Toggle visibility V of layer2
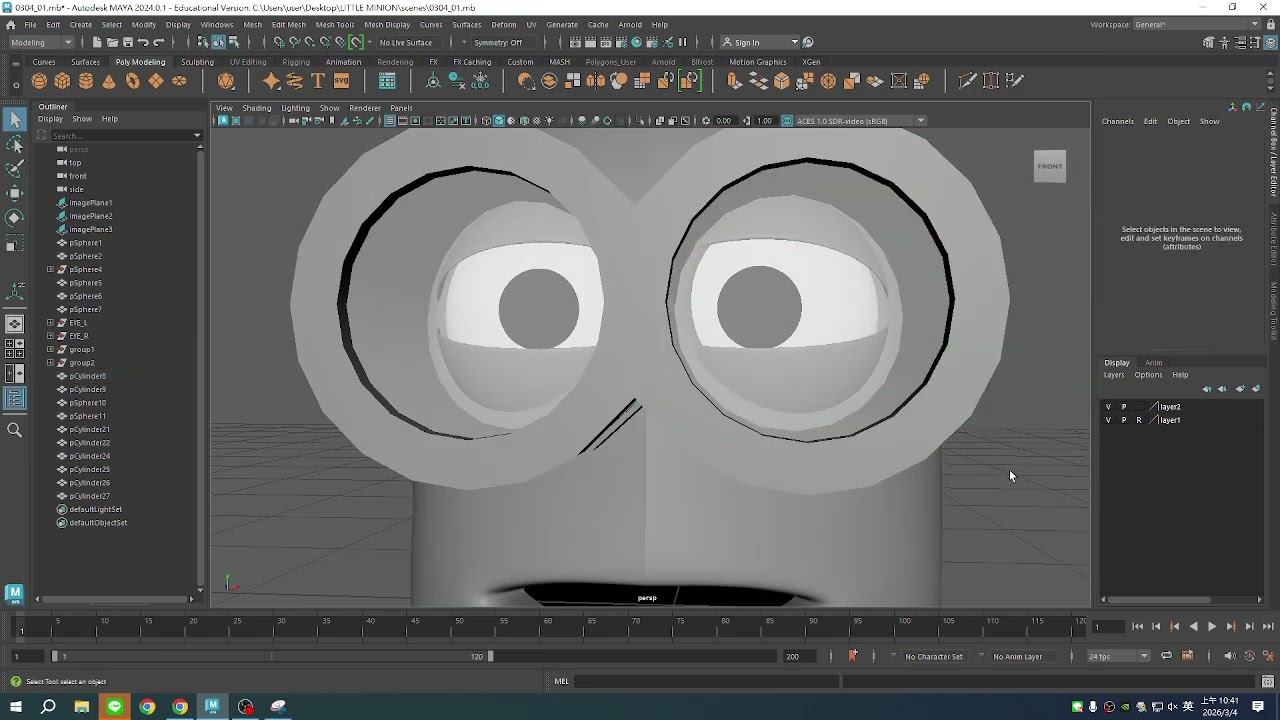 pyautogui.click(x=1108, y=407)
